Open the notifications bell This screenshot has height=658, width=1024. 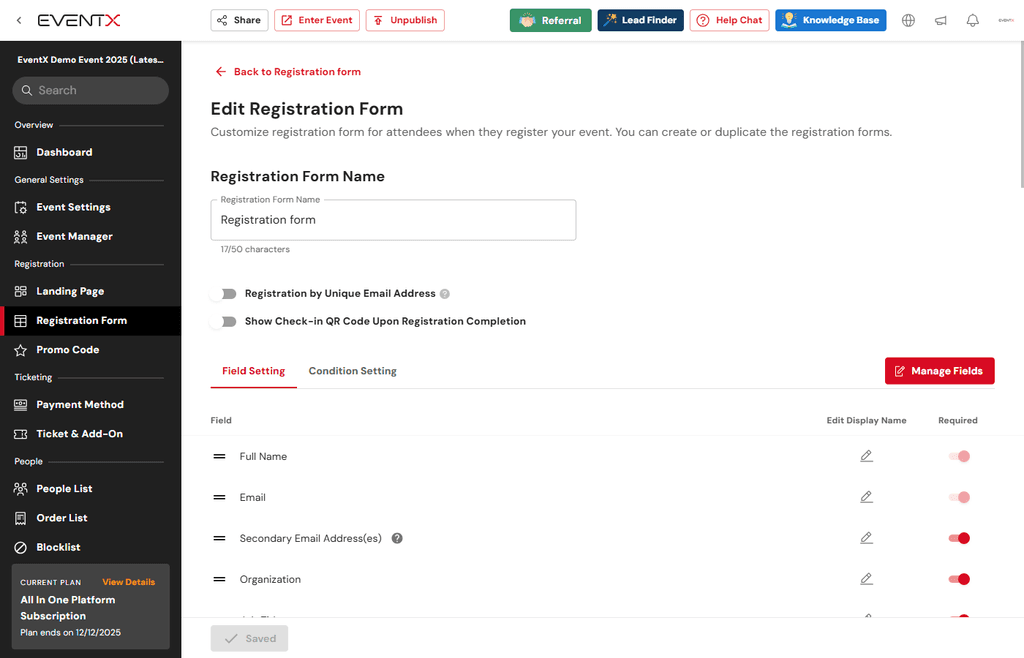(972, 19)
